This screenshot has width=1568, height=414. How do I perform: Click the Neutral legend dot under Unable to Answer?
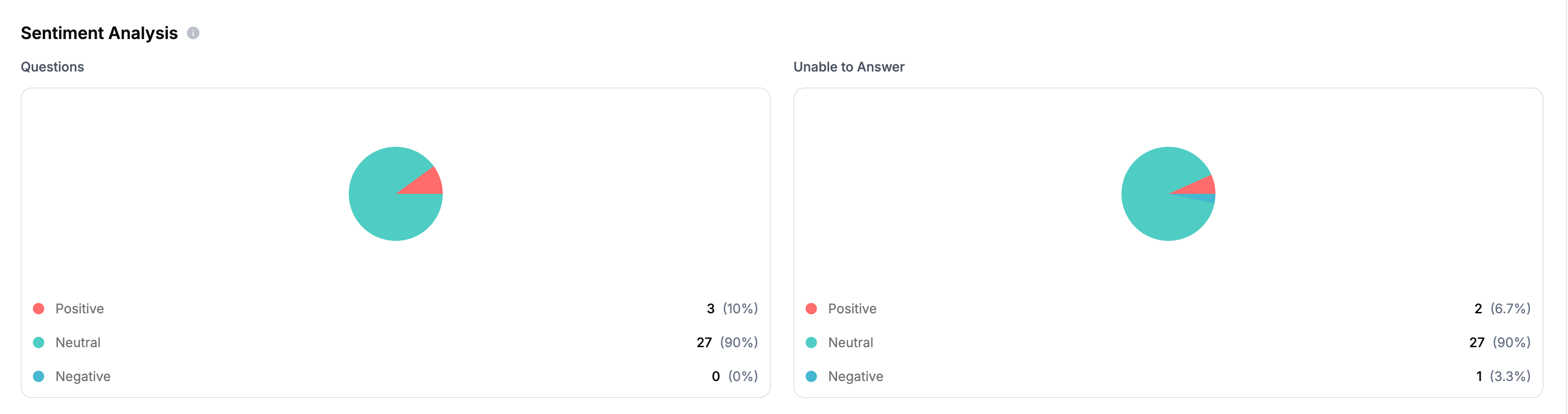[811, 342]
